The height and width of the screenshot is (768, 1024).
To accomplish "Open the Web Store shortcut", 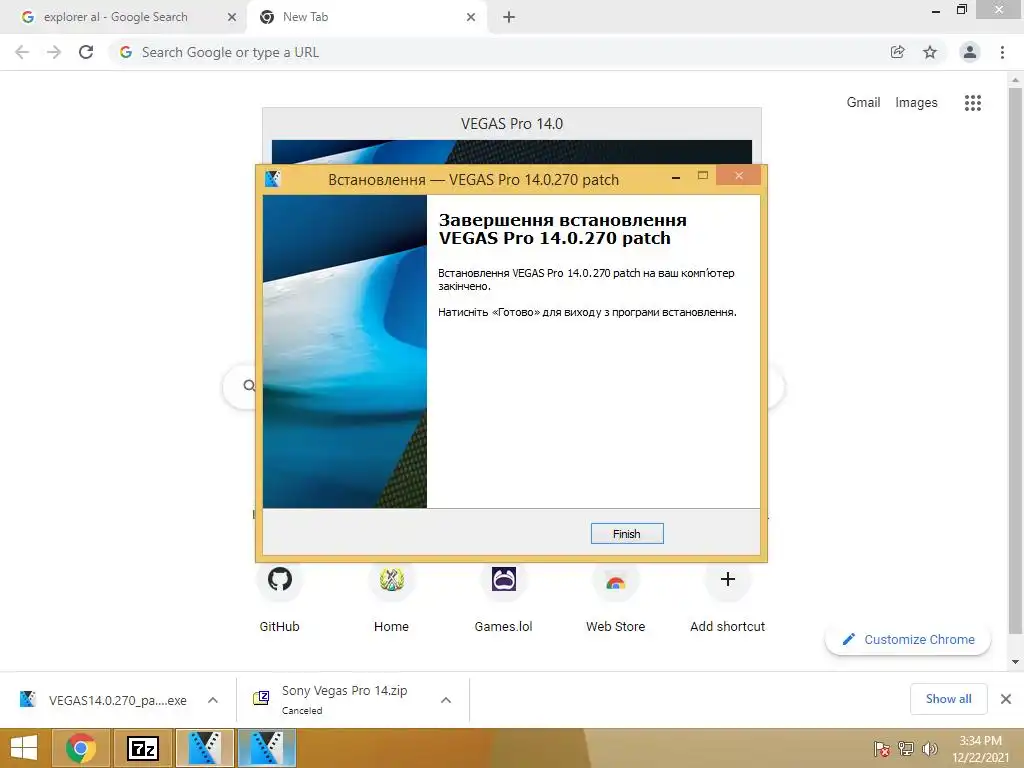I will pos(615,598).
